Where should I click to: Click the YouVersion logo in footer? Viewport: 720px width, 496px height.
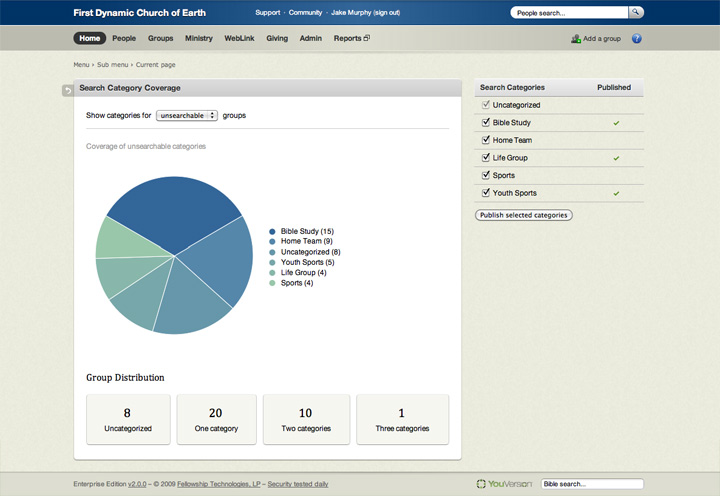(x=504, y=484)
